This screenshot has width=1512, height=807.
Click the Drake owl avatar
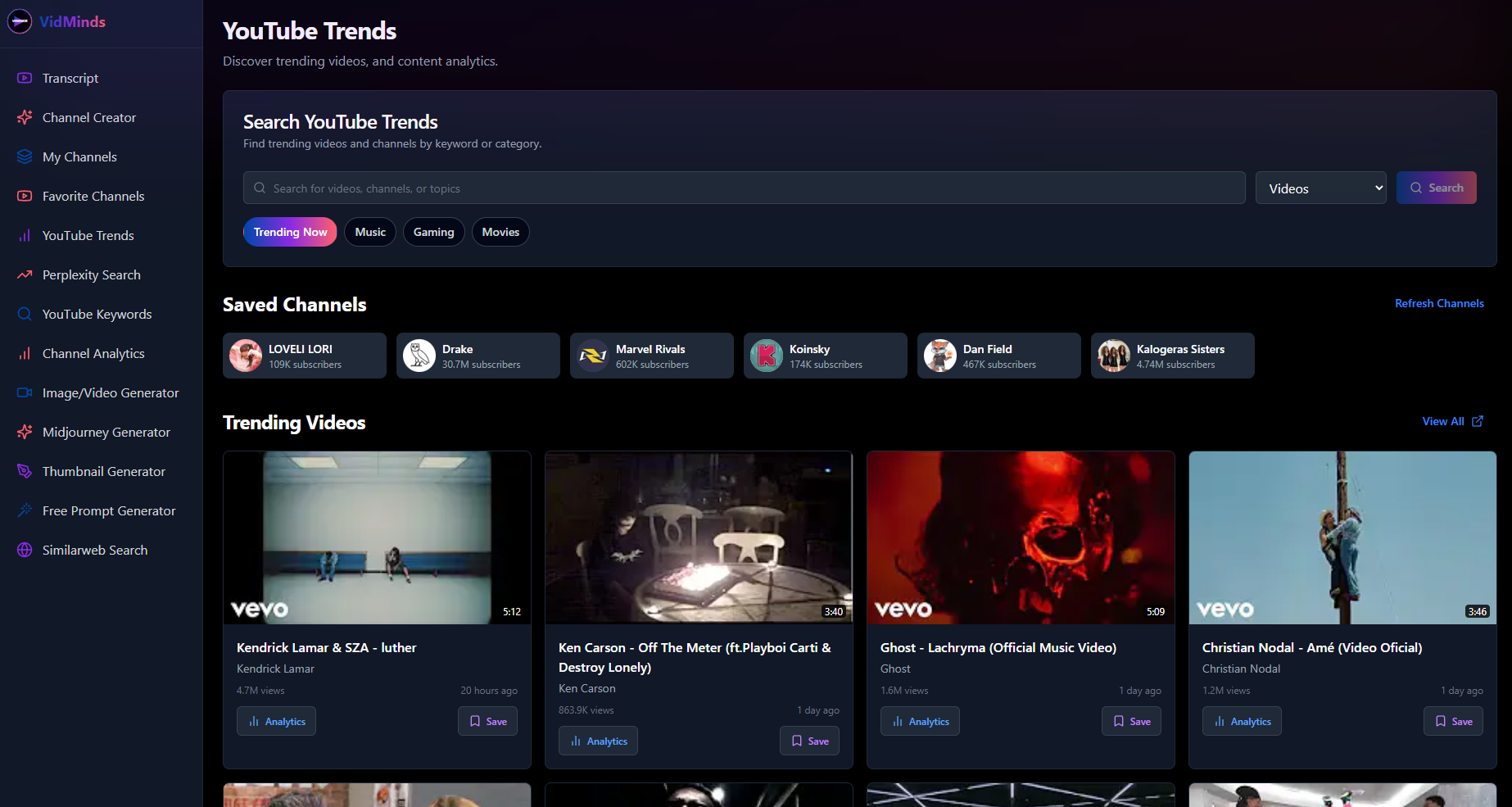[419, 356]
